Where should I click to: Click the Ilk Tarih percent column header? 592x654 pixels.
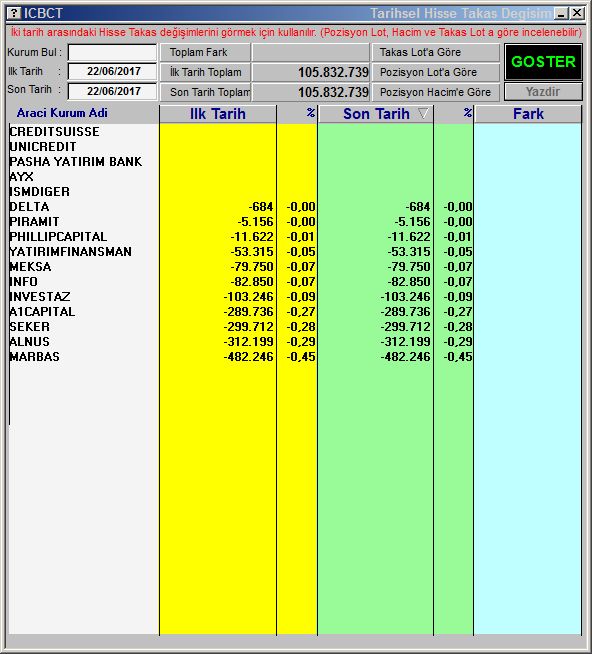pyautogui.click(x=297, y=114)
